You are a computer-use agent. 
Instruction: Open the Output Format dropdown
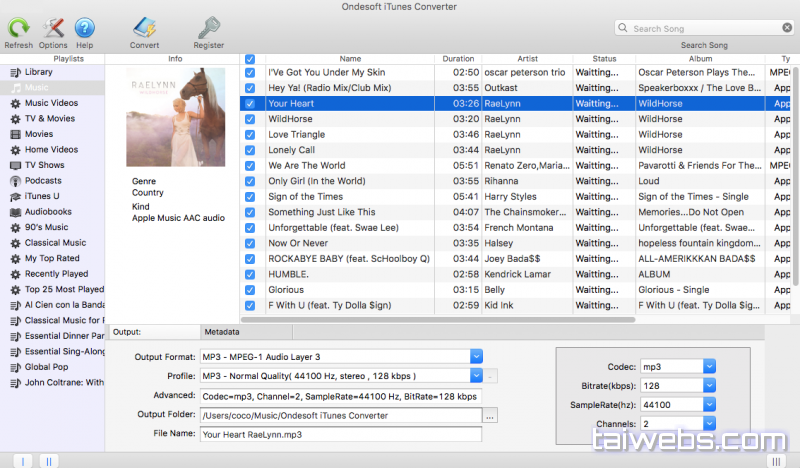(476, 356)
